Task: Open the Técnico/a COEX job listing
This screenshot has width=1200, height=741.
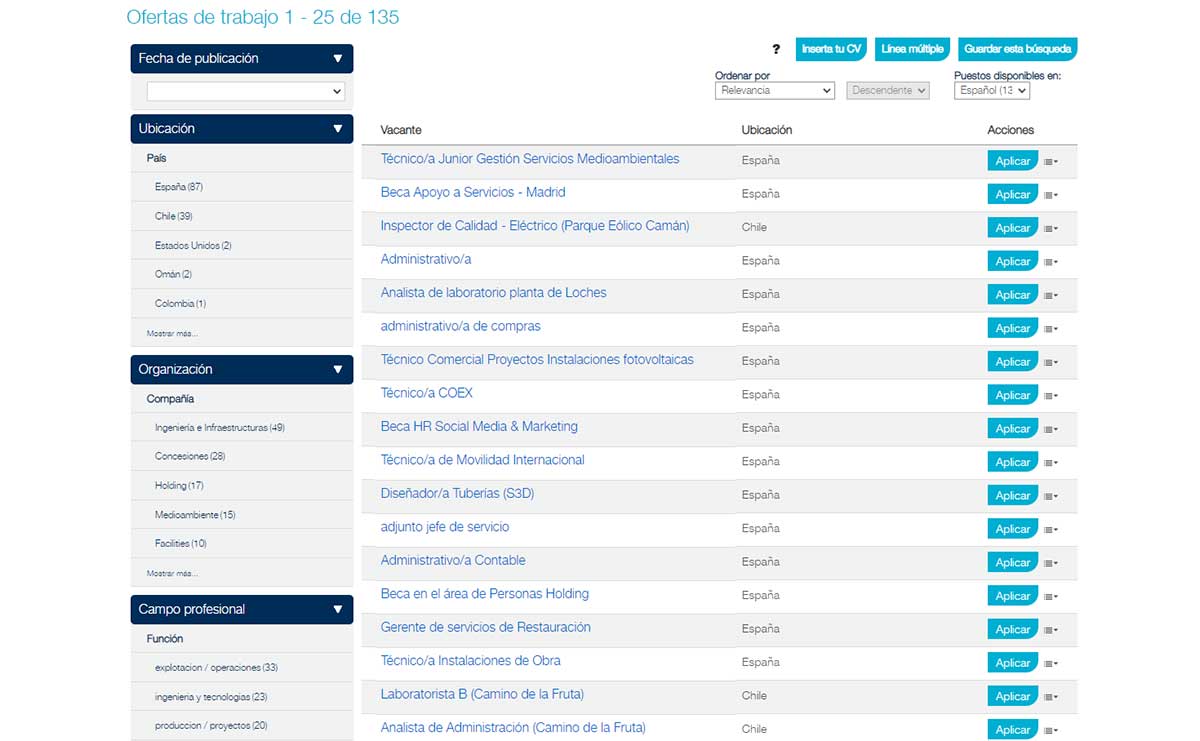Action: tap(428, 394)
